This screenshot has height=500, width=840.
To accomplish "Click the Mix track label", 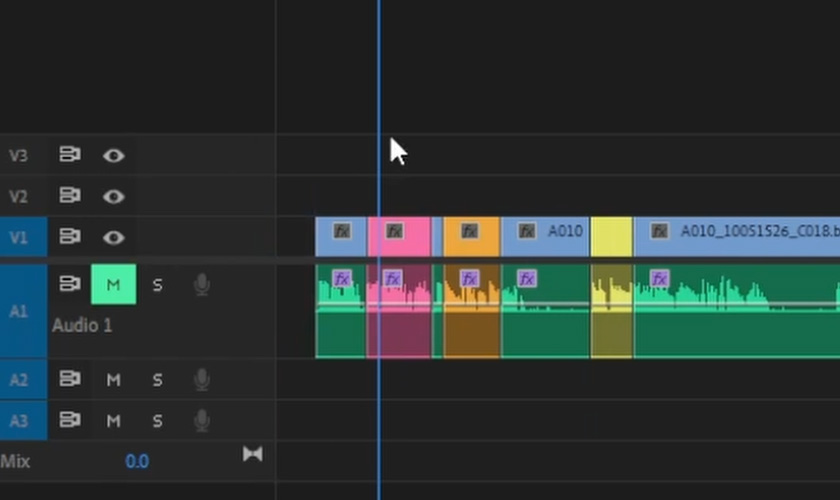I will [15, 461].
